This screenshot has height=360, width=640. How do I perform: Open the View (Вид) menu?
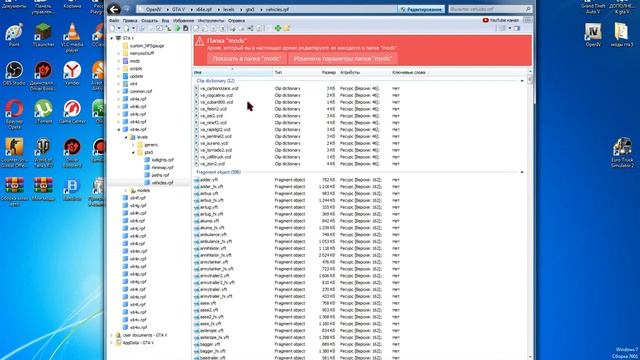click(165, 20)
